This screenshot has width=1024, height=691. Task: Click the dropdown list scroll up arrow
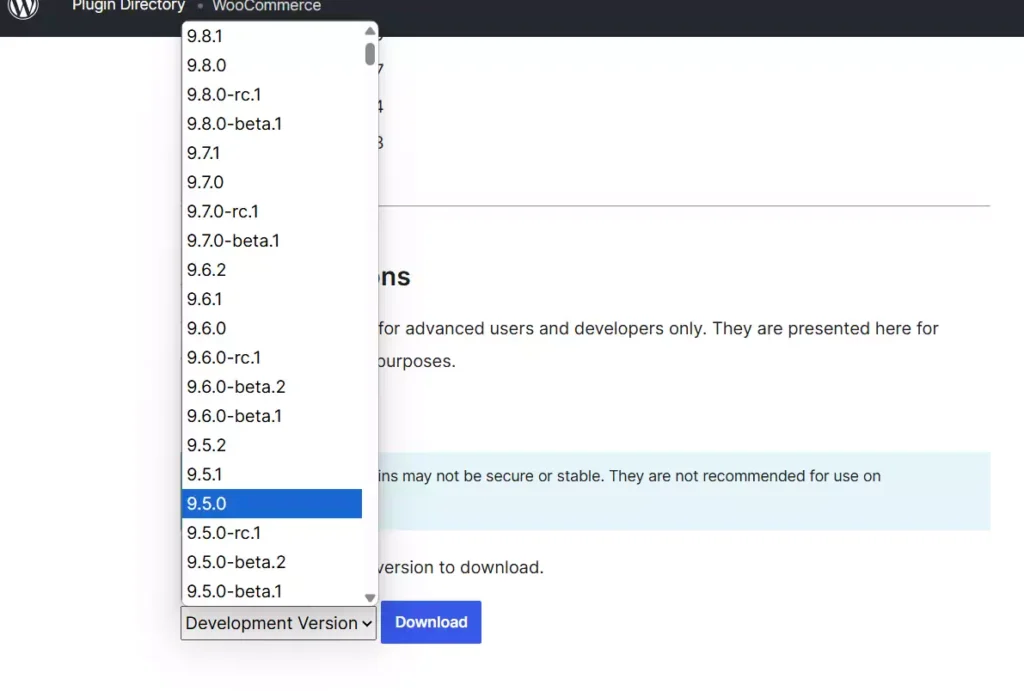(x=370, y=31)
